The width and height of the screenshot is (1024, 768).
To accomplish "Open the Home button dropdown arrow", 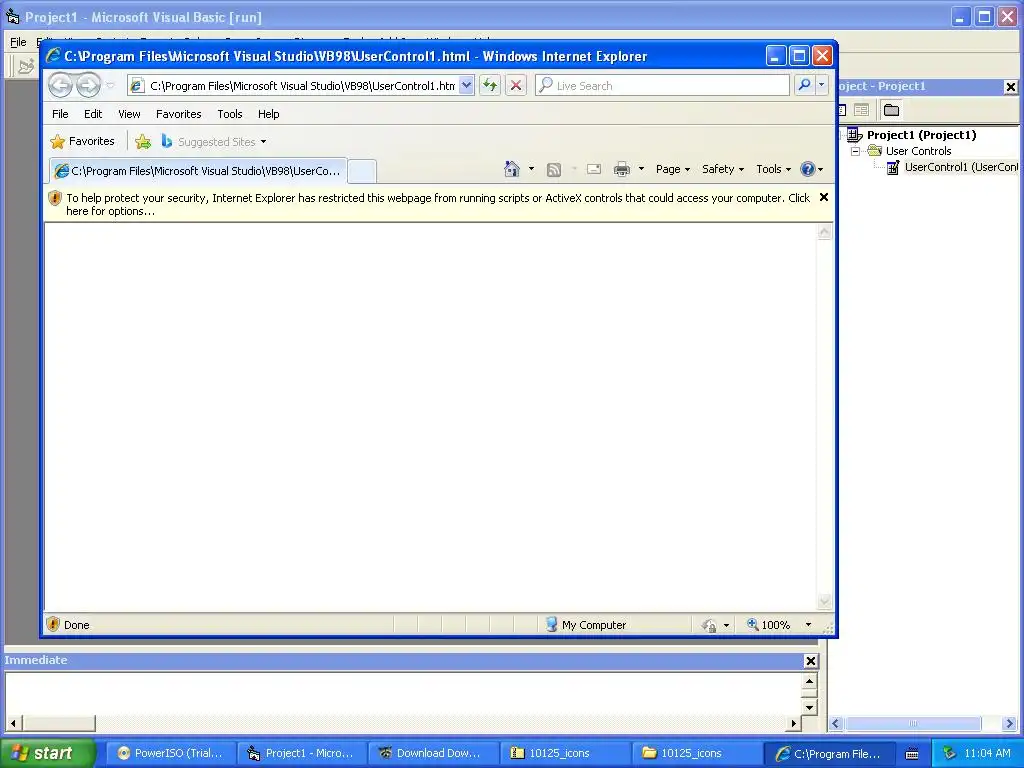I will tap(531, 169).
